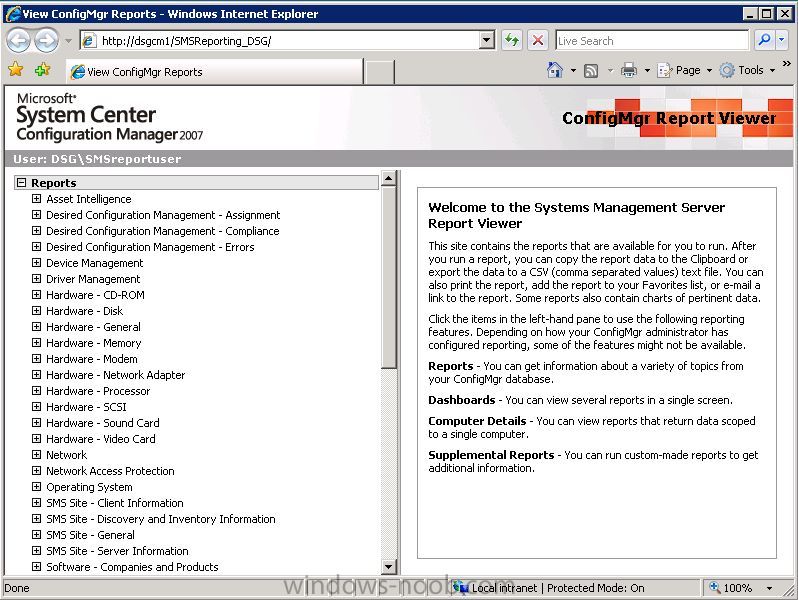Expand the Hardware - Memory node
The width and height of the screenshot is (798, 600).
(x=36, y=342)
